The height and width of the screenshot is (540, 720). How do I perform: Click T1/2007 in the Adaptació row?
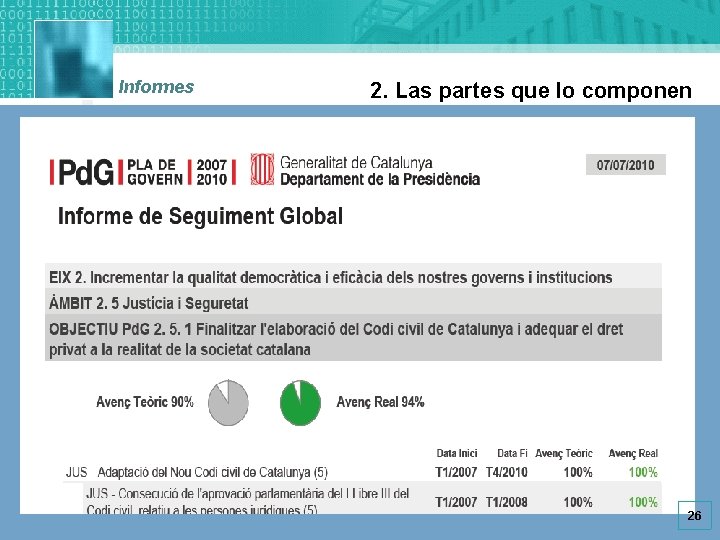(456, 472)
